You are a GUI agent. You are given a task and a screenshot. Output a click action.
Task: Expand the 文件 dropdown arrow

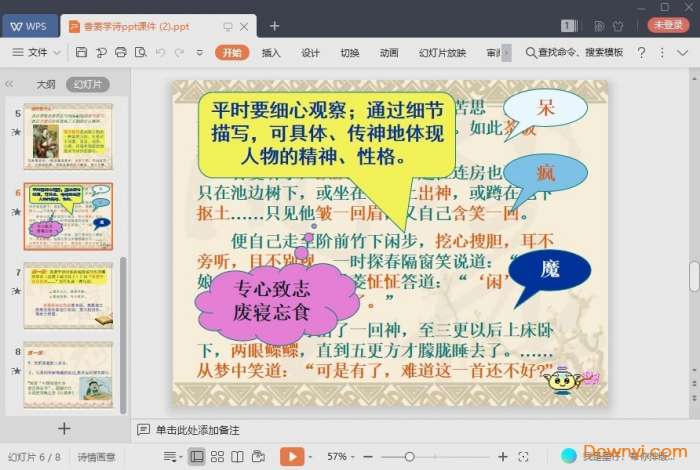tap(57, 53)
